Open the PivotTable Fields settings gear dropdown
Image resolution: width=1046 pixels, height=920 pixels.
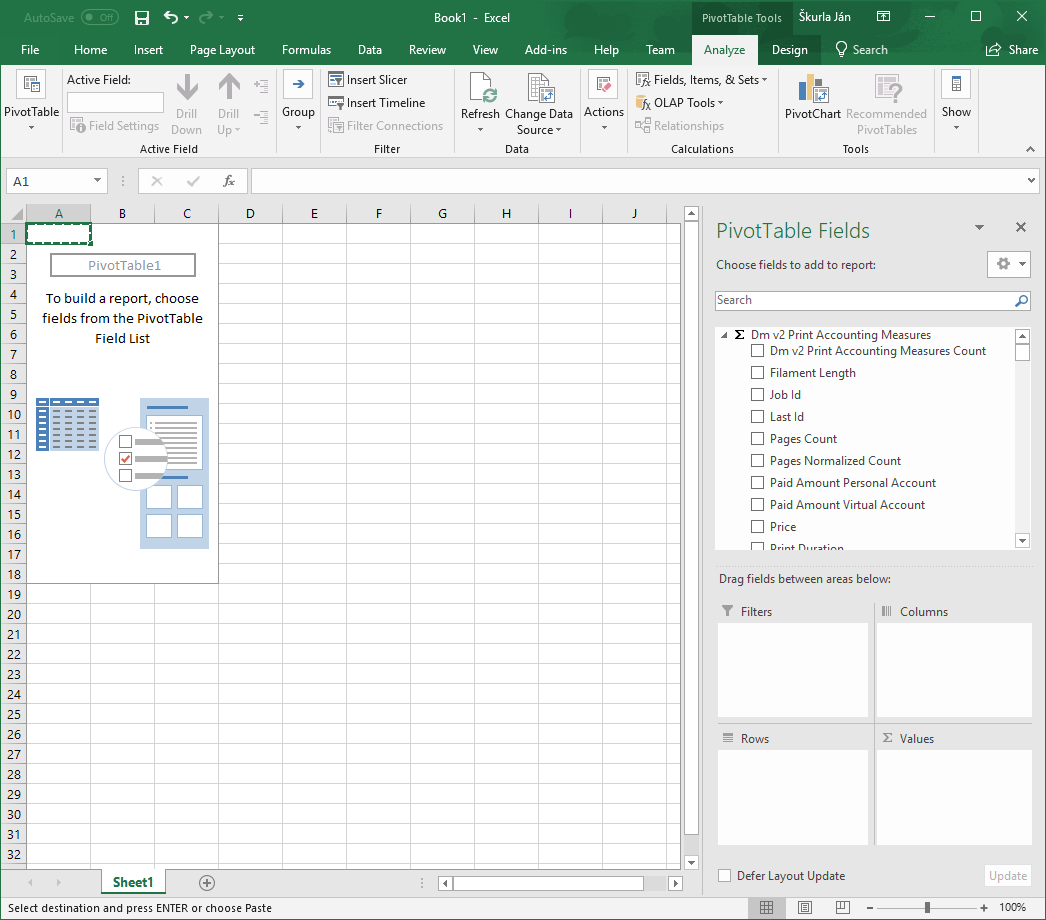[x=1008, y=264]
